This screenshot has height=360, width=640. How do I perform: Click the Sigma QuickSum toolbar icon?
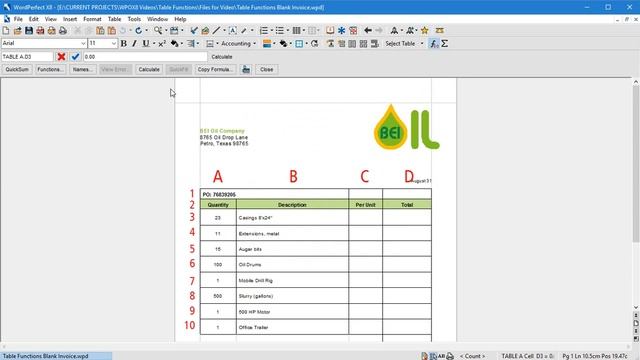point(445,43)
